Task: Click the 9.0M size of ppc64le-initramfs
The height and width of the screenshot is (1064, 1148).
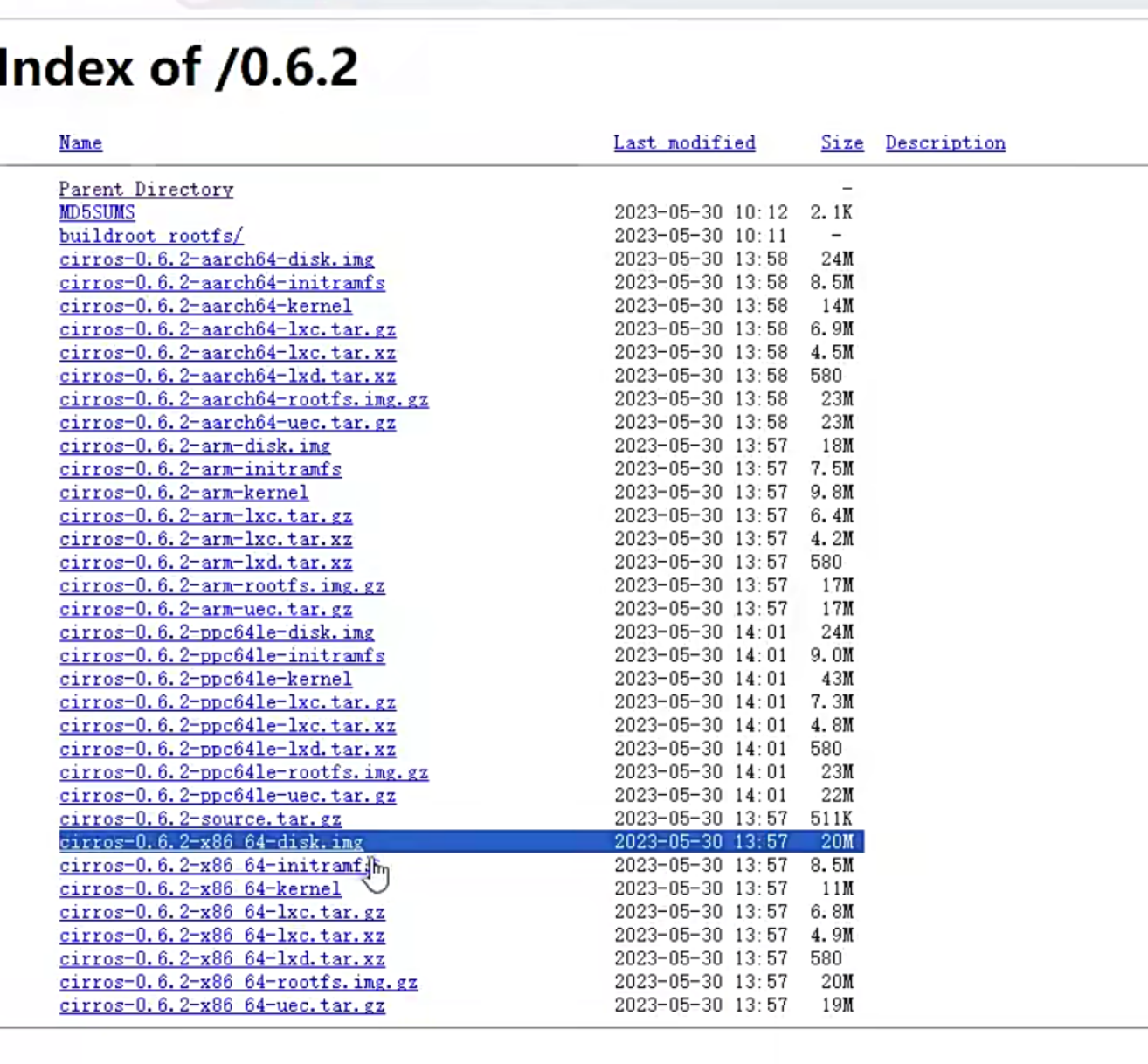Action: pos(831,655)
